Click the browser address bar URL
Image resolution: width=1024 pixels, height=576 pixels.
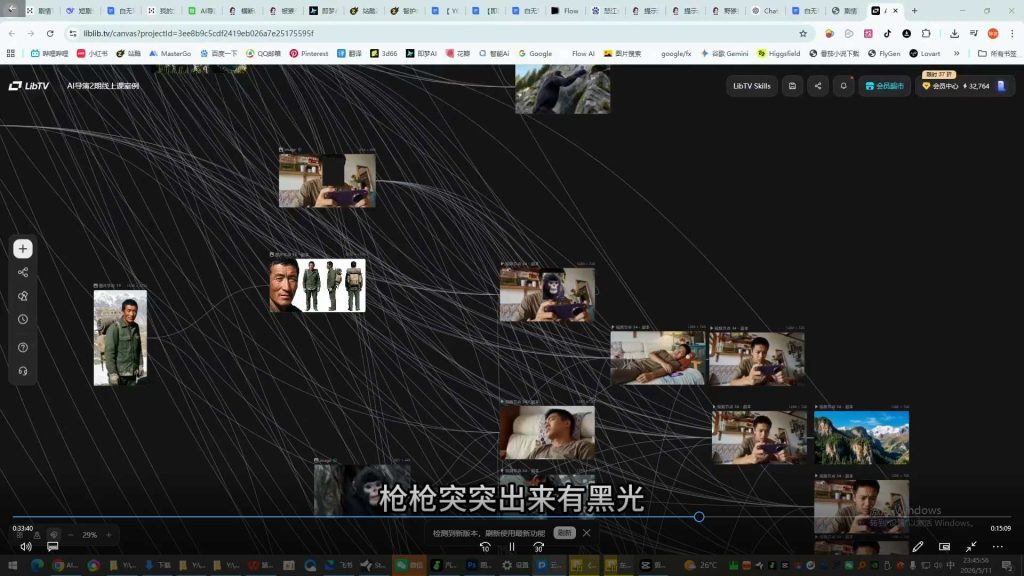point(199,33)
